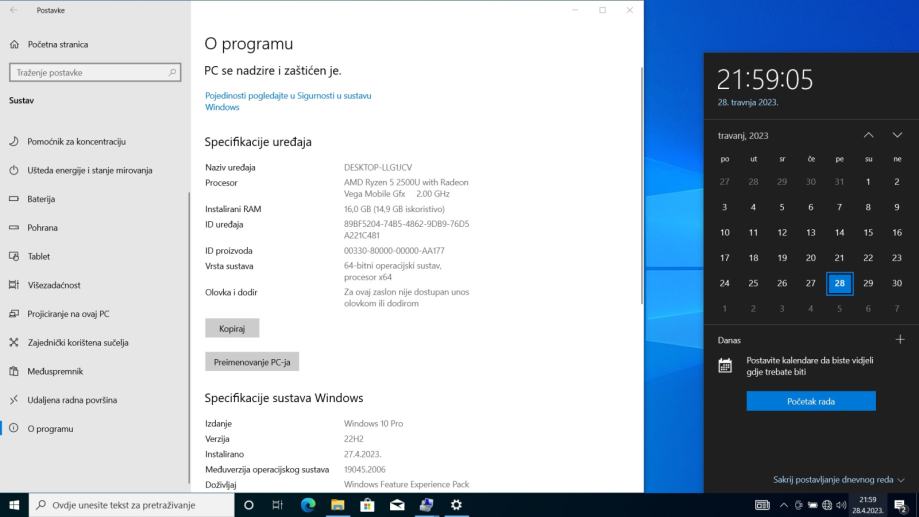919x517 pixels.
Task: Click the taskbar clock showing 21:59
Action: point(867,505)
